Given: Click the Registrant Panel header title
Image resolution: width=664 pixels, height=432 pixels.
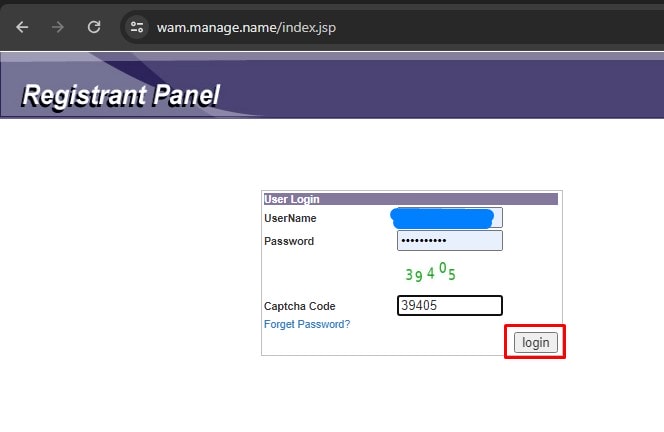Looking at the screenshot, I should tap(121, 95).
